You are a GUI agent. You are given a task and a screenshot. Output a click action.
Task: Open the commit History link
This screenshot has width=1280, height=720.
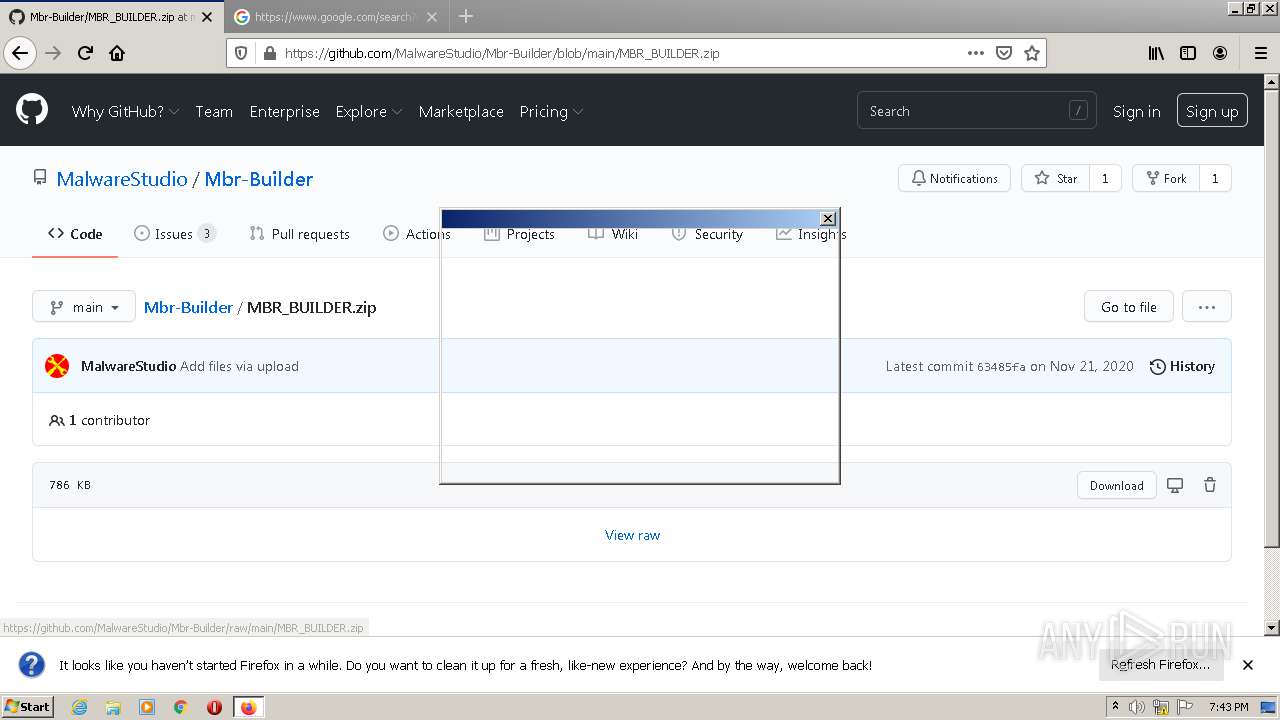click(x=1182, y=366)
